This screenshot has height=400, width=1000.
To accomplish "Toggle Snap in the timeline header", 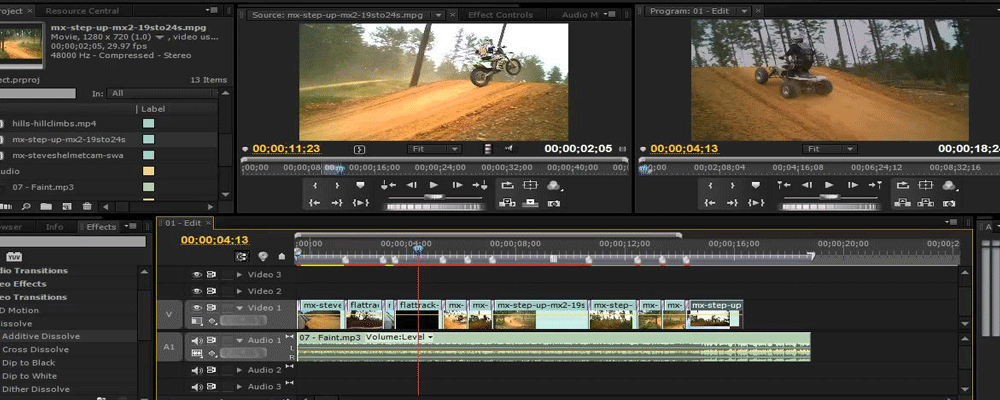I will pos(242,256).
